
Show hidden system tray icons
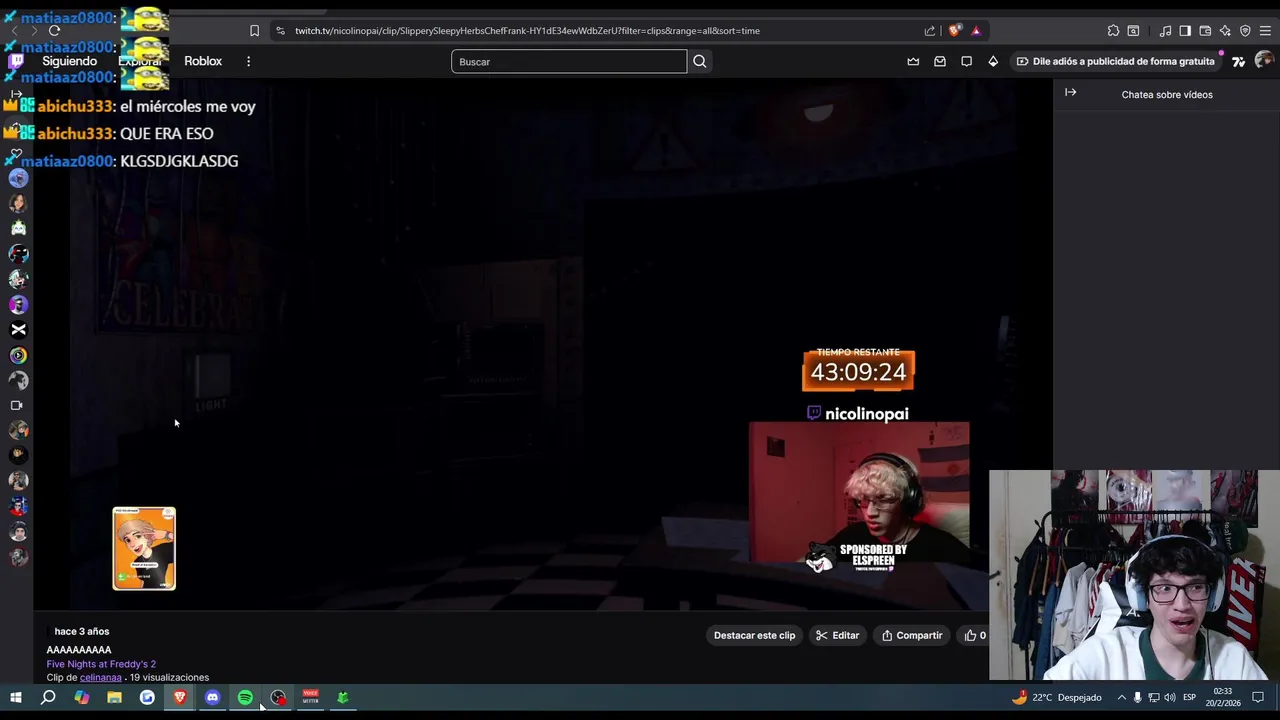click(x=1121, y=697)
